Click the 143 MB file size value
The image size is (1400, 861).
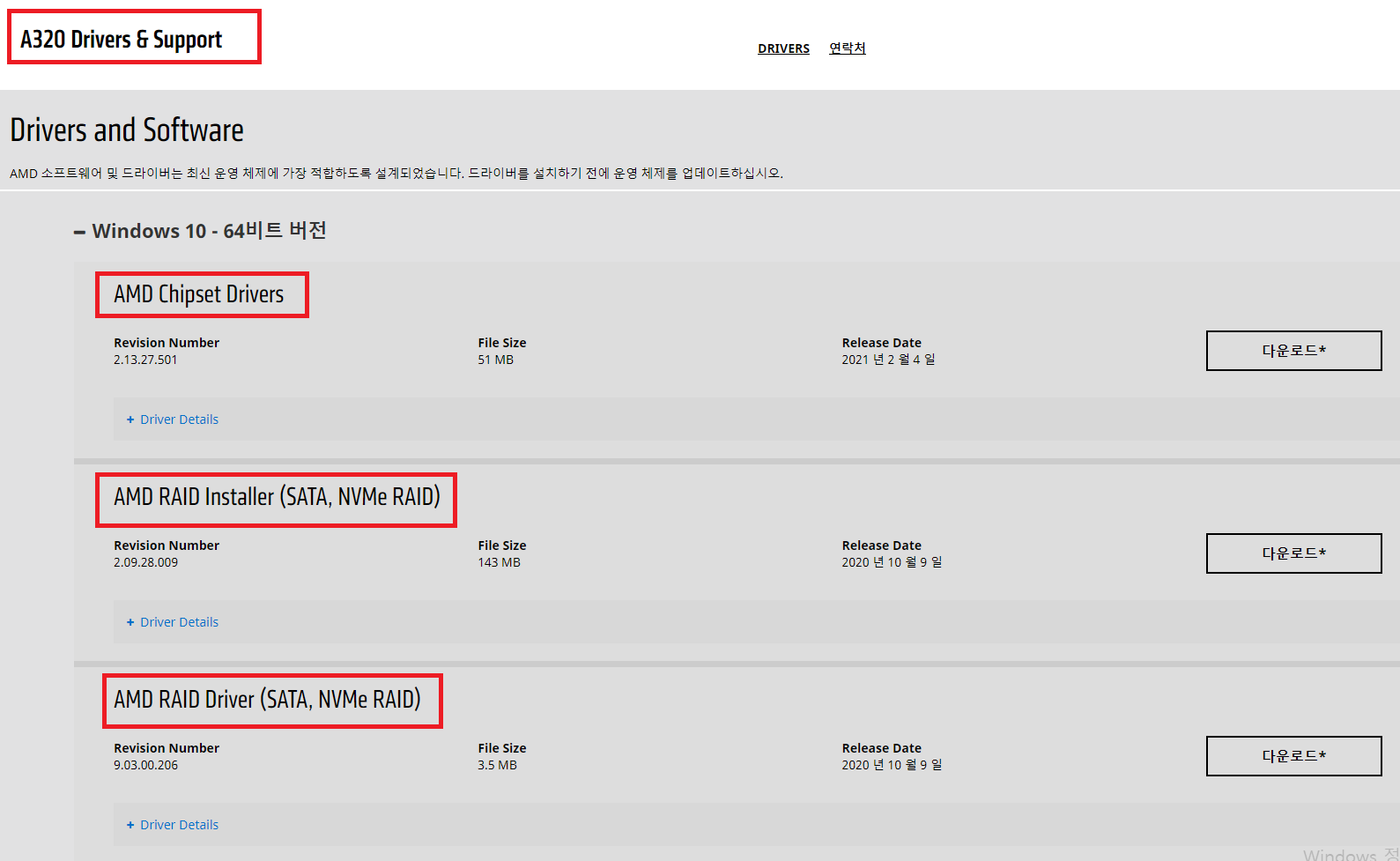click(x=499, y=562)
